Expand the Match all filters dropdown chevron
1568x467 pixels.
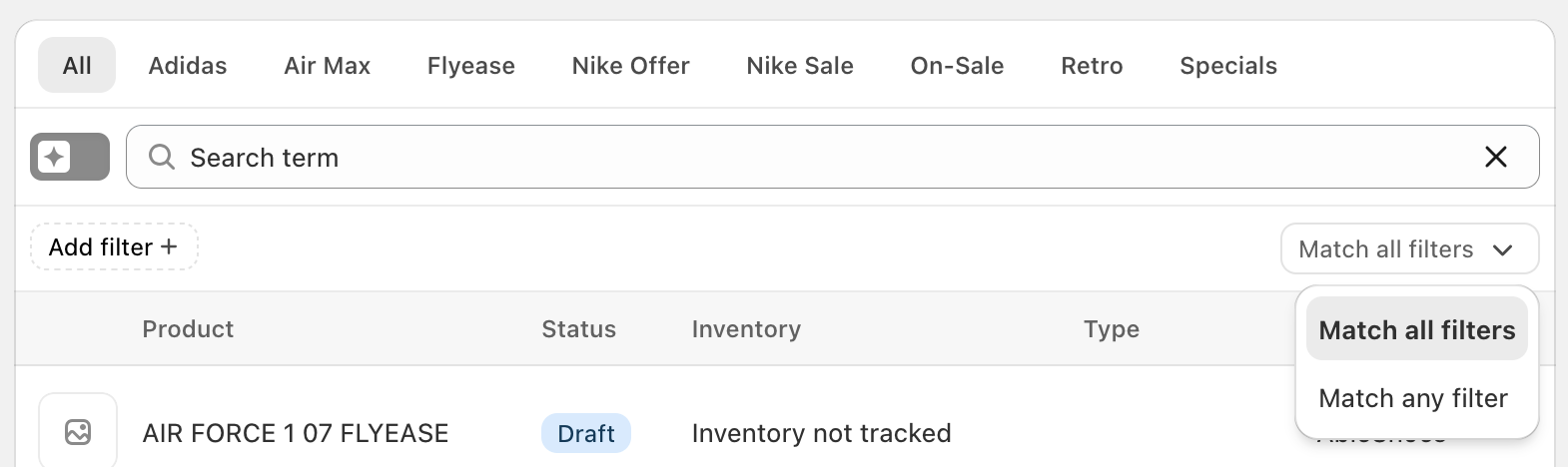click(1502, 249)
